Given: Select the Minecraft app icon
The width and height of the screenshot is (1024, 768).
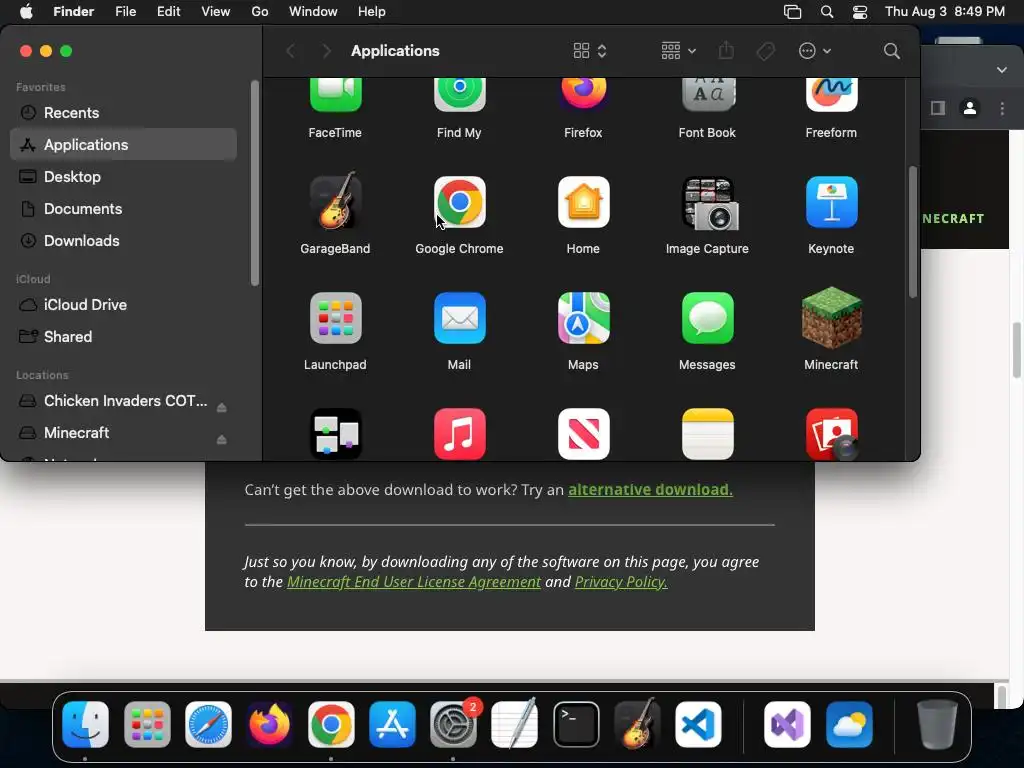Looking at the screenshot, I should tap(831, 318).
